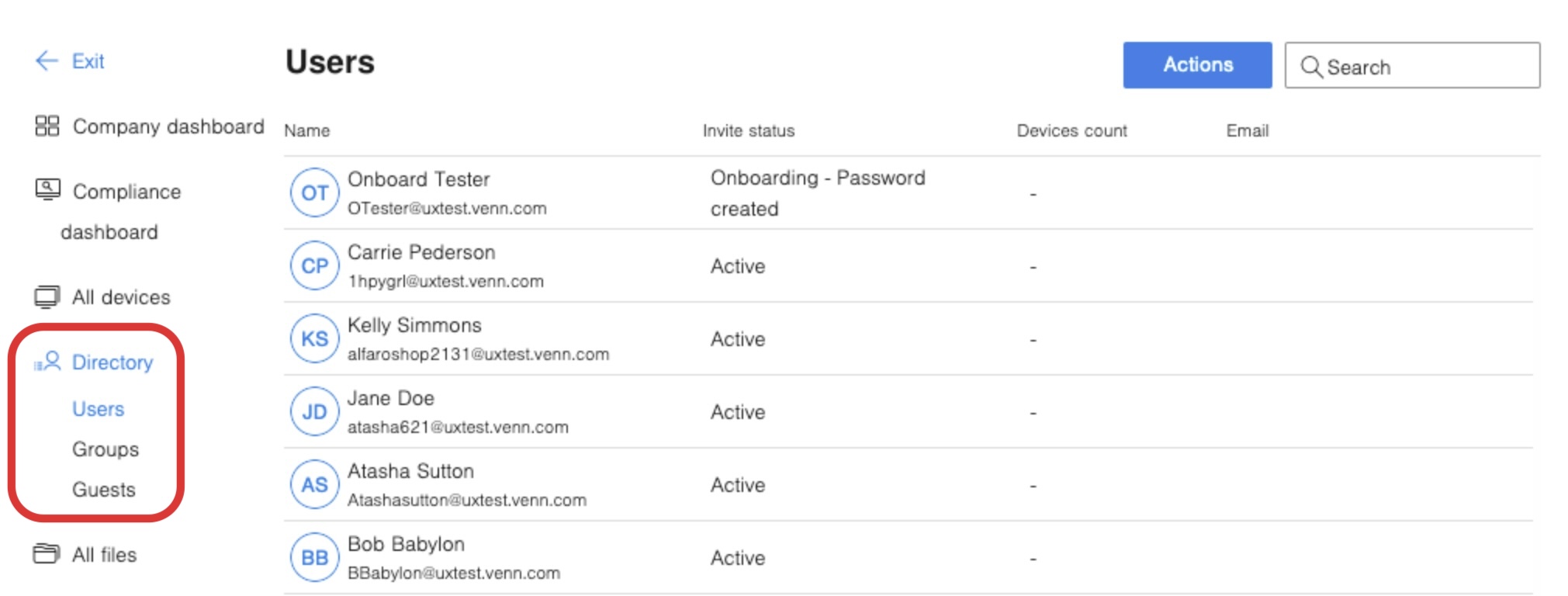
Task: Click the All files folder icon
Action: coord(48,554)
